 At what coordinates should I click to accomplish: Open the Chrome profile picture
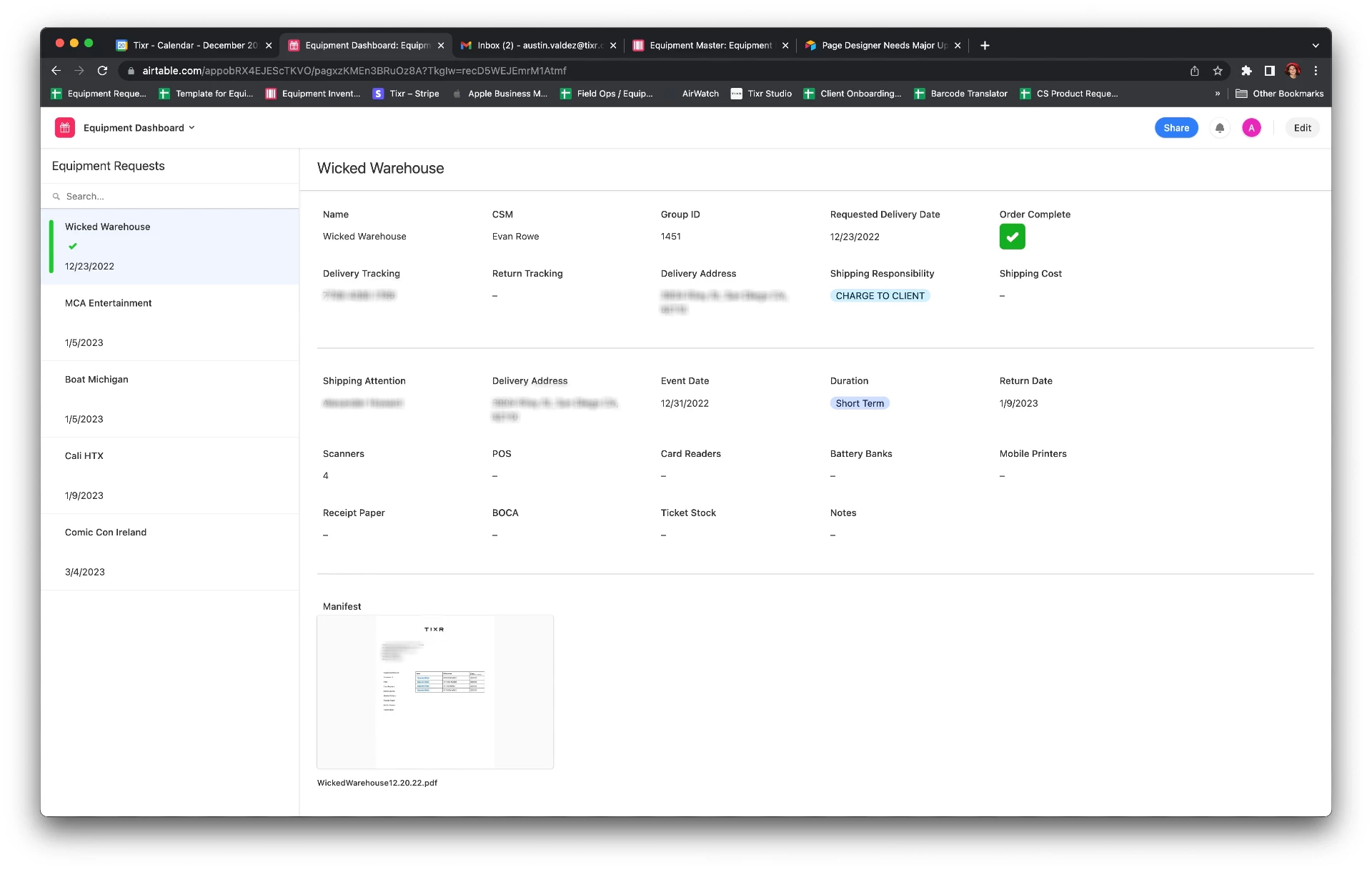(x=1292, y=71)
